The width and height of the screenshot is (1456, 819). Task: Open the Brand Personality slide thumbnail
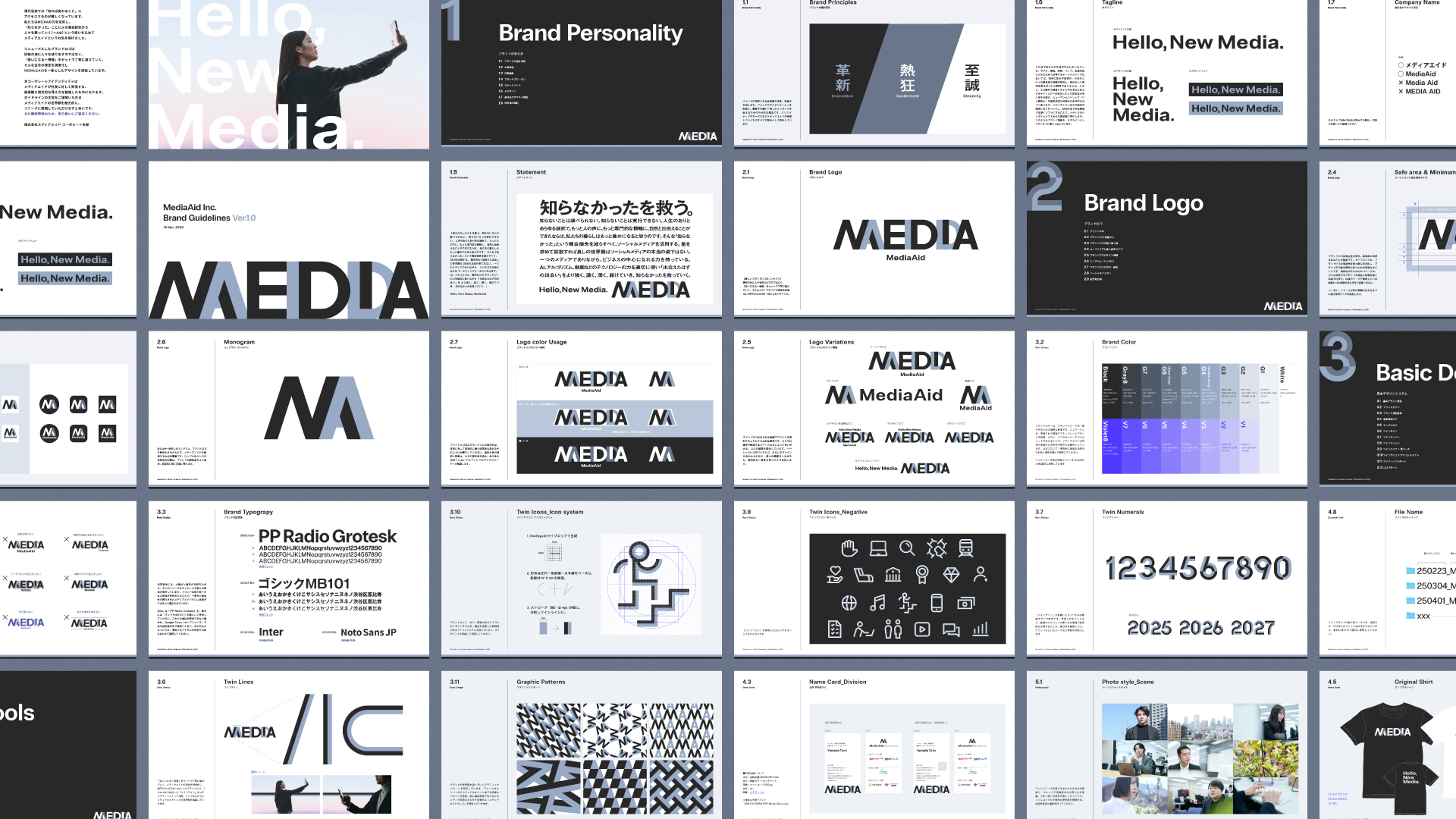(581, 73)
